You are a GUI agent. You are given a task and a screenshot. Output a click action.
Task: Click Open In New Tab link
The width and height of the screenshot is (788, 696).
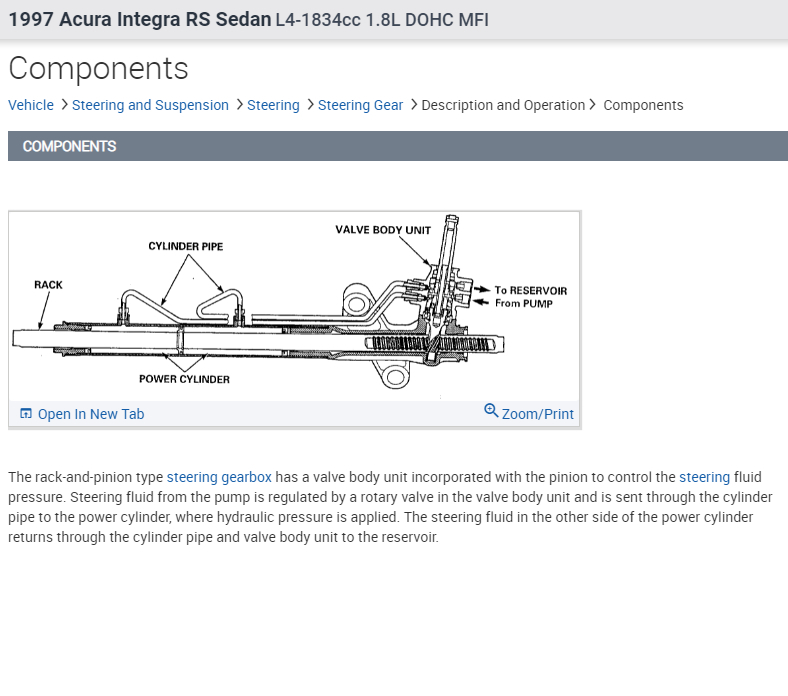click(x=91, y=414)
